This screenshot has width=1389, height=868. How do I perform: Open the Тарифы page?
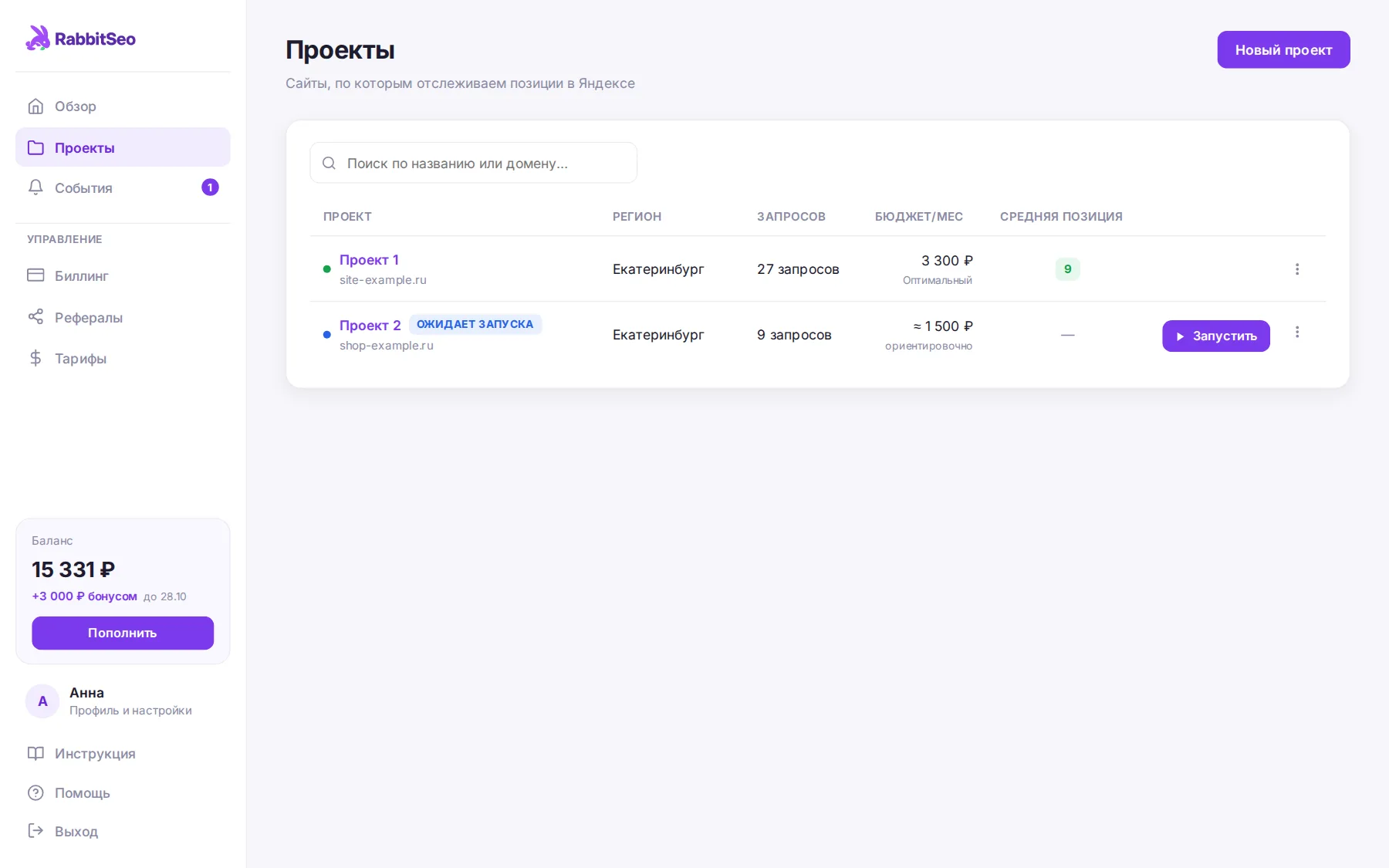point(123,358)
